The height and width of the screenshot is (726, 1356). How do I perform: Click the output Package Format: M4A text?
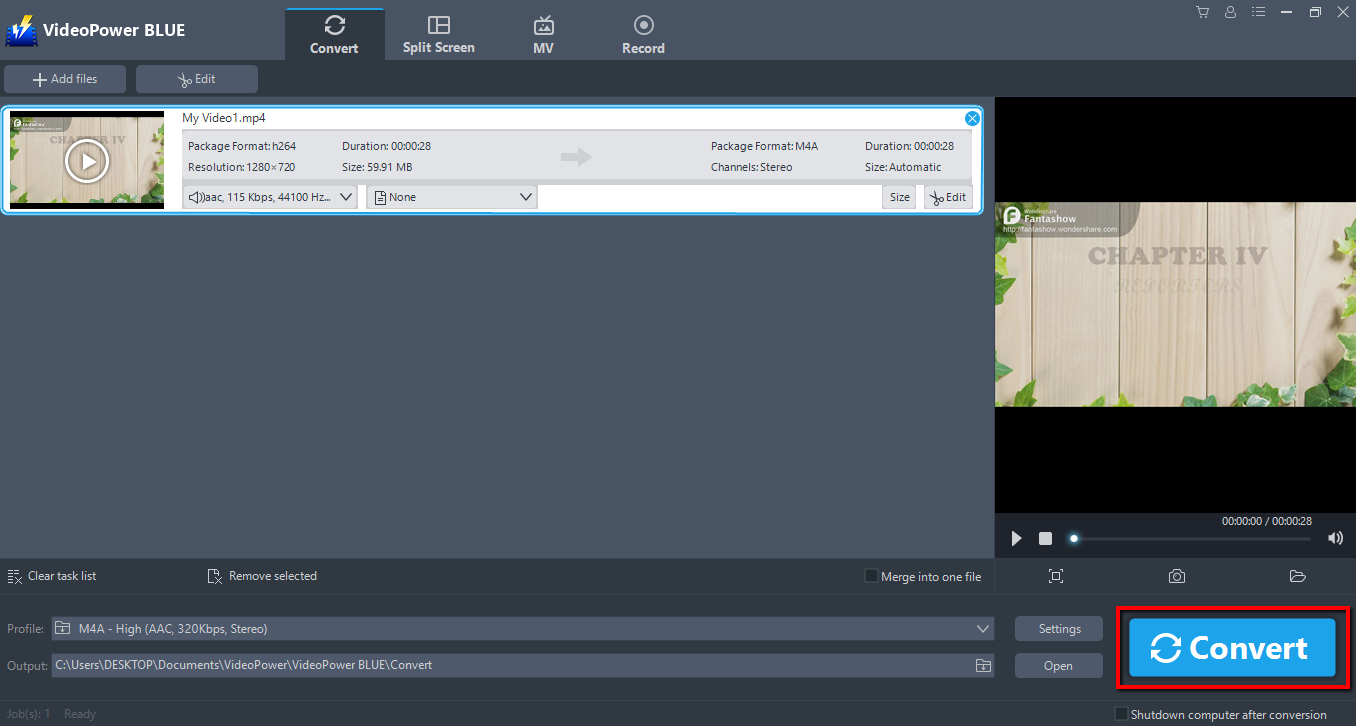coord(764,146)
